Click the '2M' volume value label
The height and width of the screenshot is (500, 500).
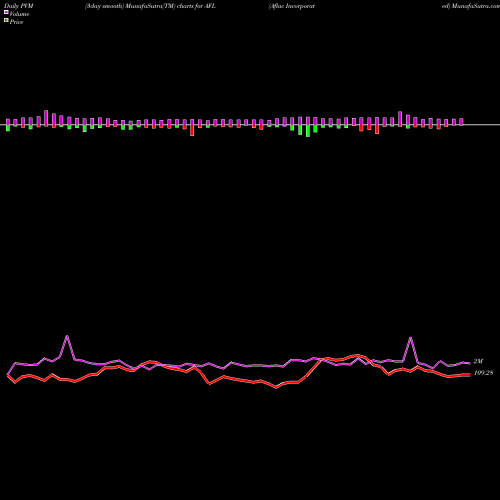pyautogui.click(x=478, y=361)
